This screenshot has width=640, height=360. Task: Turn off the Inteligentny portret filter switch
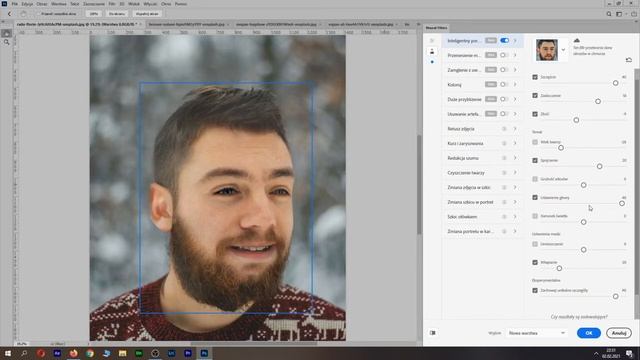(x=504, y=40)
